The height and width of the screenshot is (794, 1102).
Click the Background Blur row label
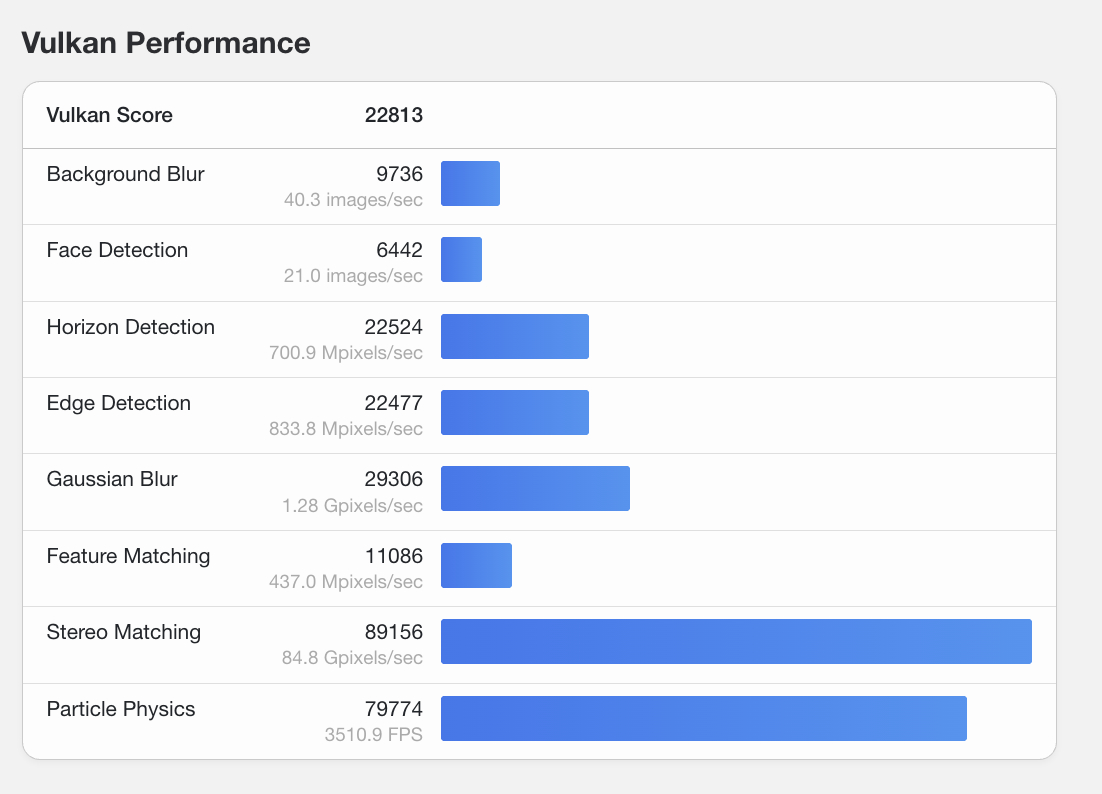point(125,174)
